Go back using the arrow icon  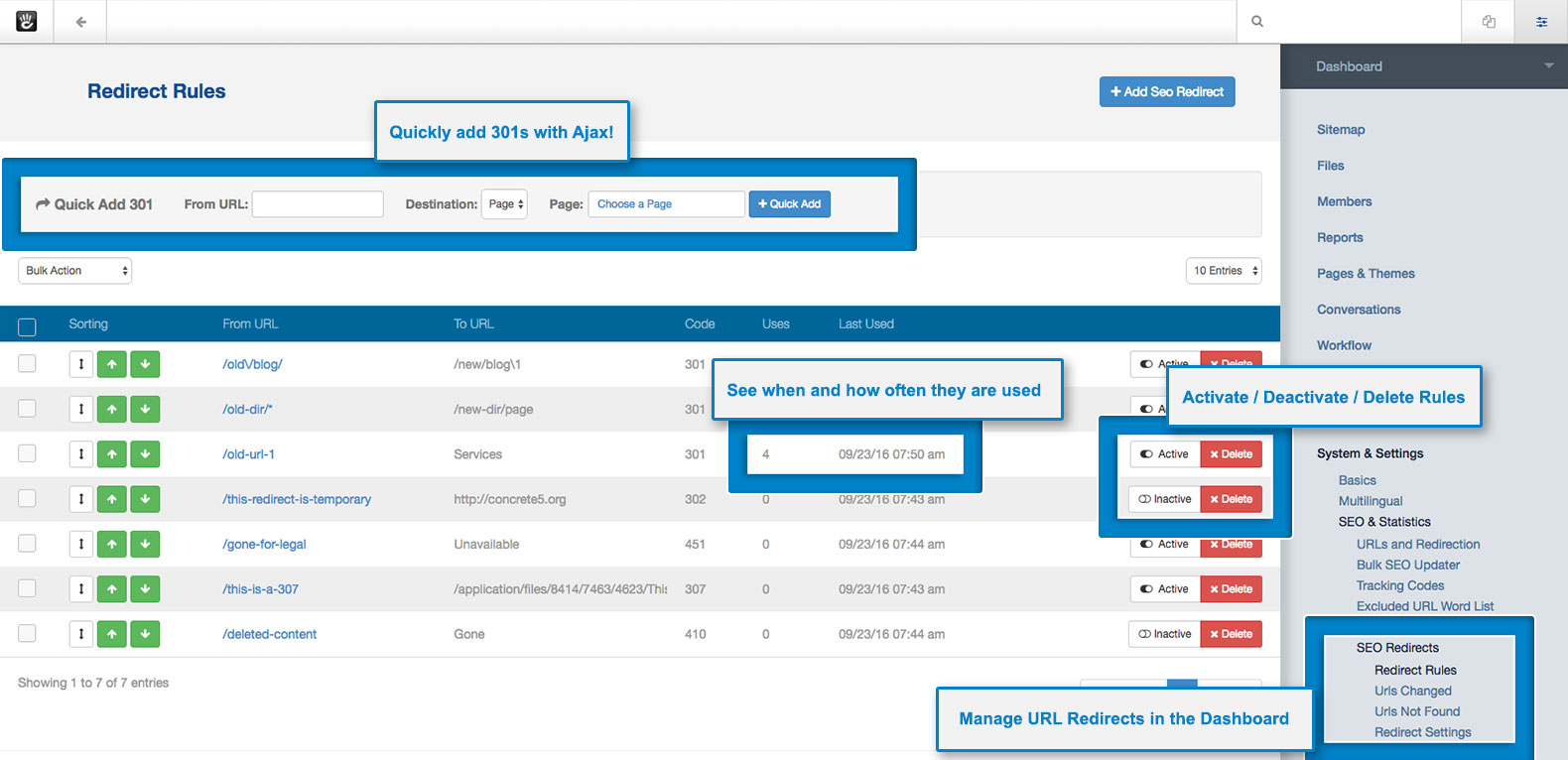click(81, 21)
